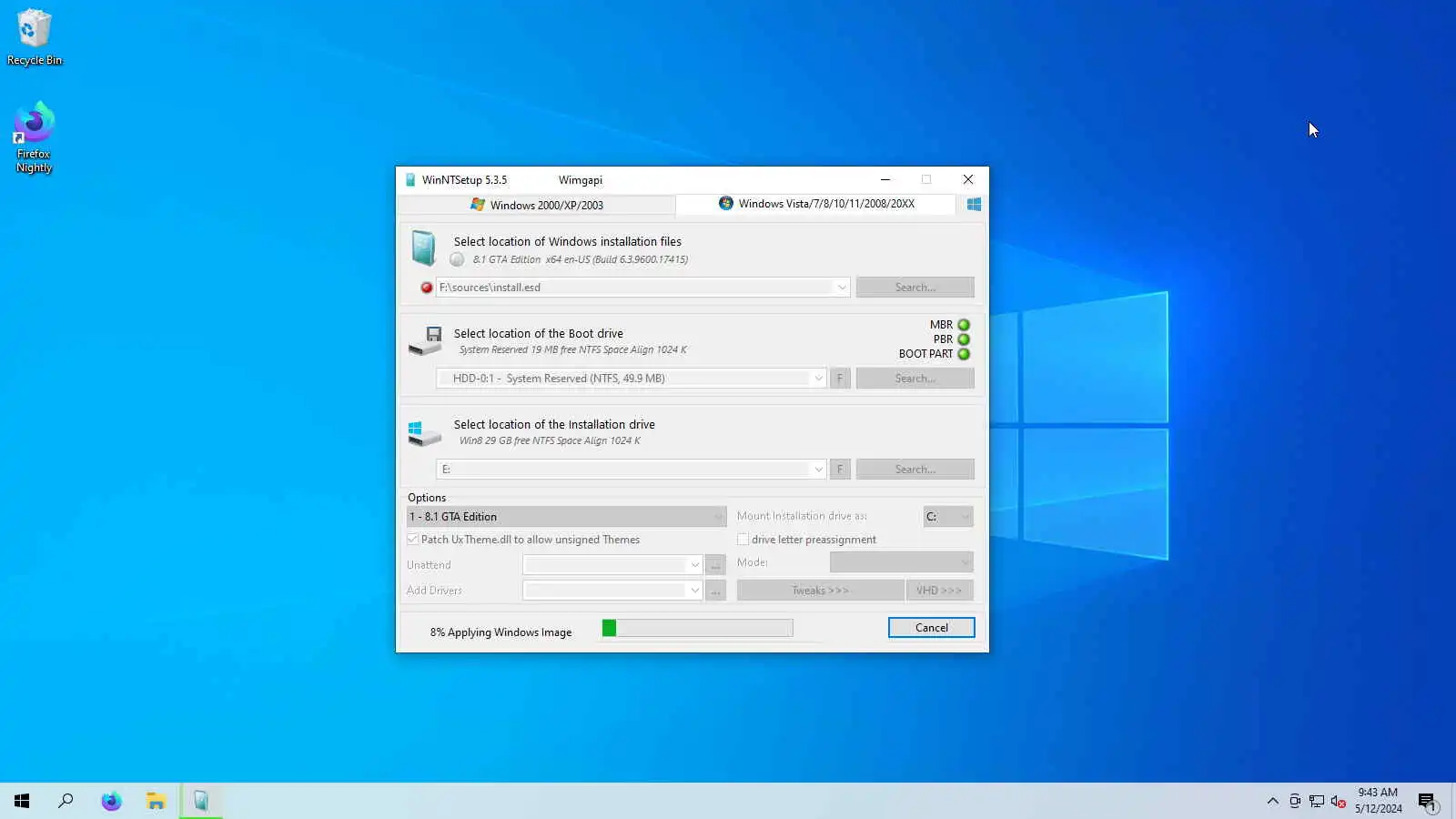Click the Applying Windows Image progress bar
This screenshot has height=819, width=1456.
click(x=697, y=628)
